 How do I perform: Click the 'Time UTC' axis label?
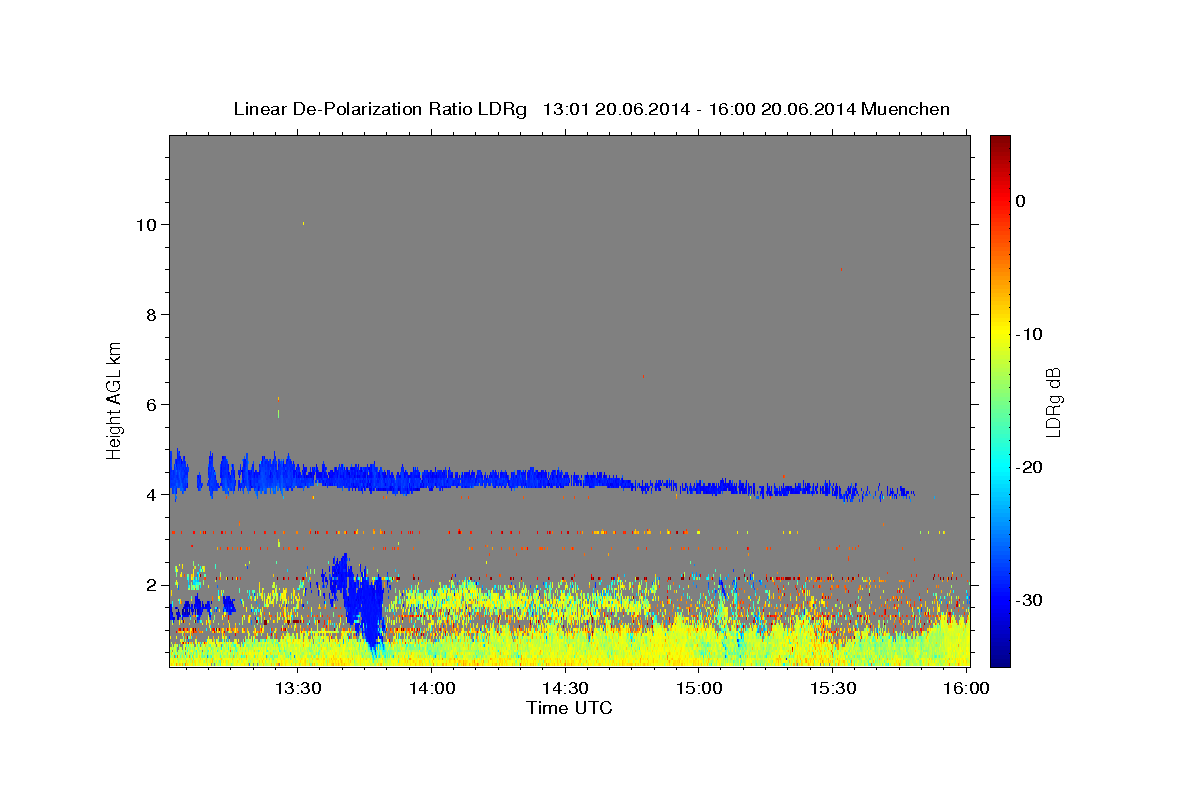tap(569, 708)
